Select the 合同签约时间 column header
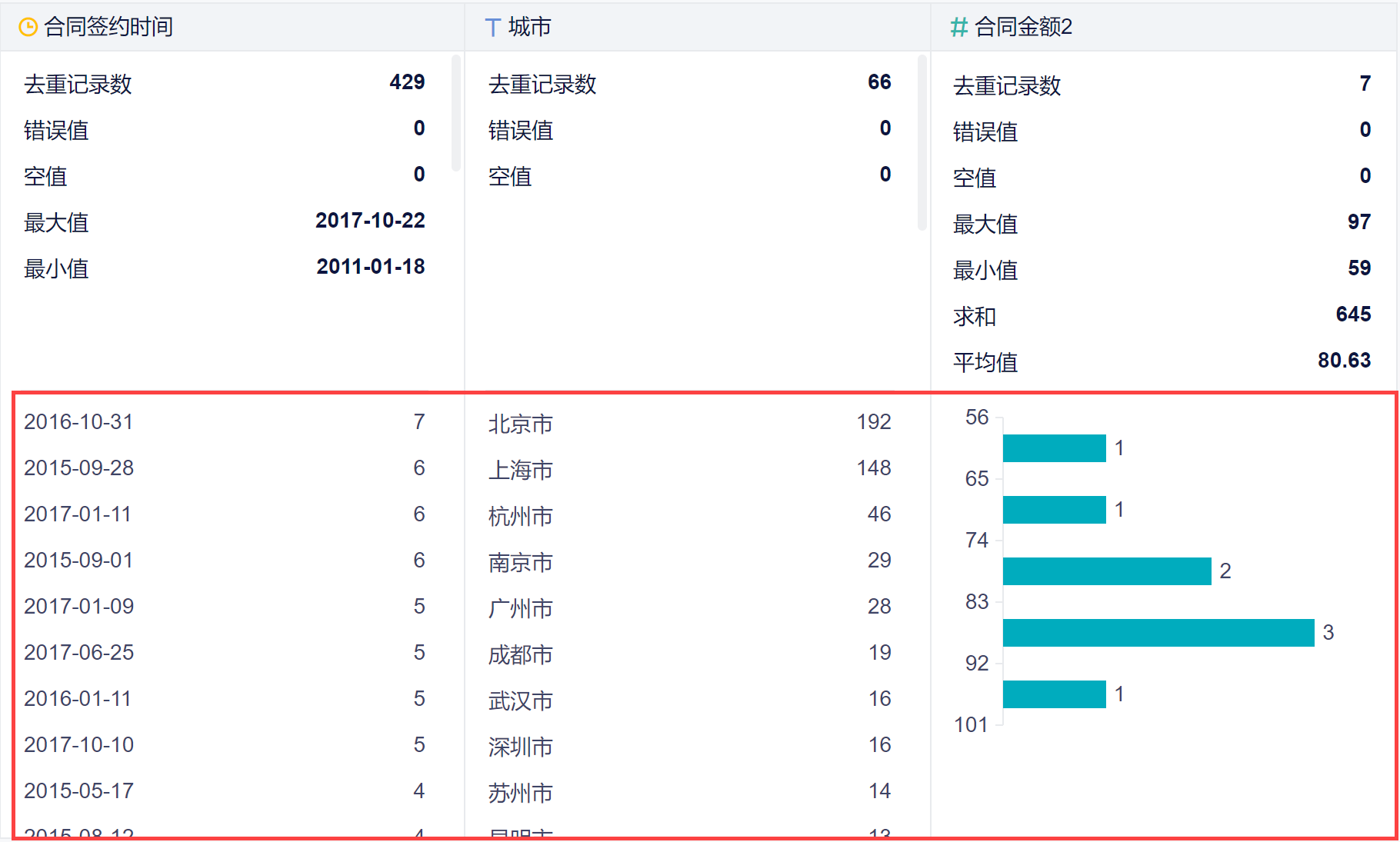1400x842 pixels. (x=108, y=28)
